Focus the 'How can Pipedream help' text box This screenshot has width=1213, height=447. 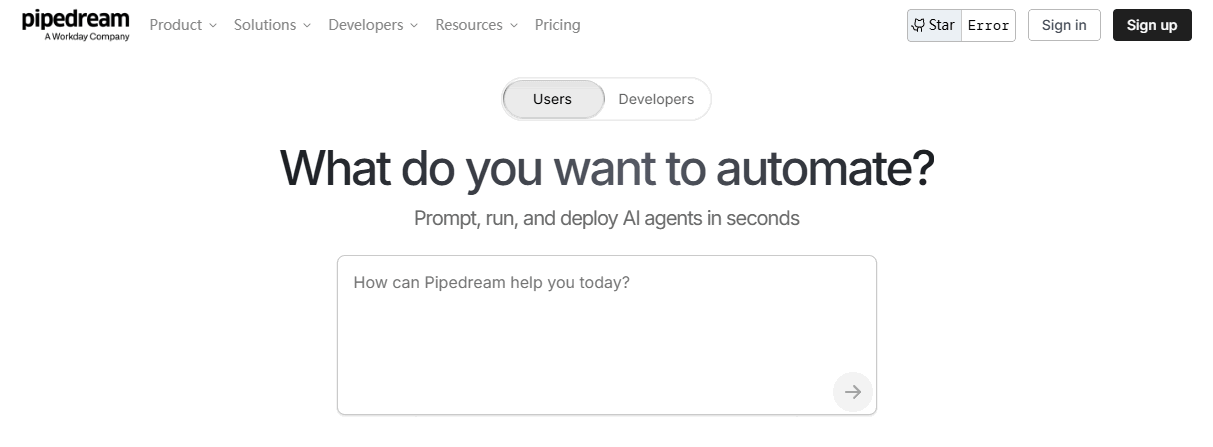[607, 335]
